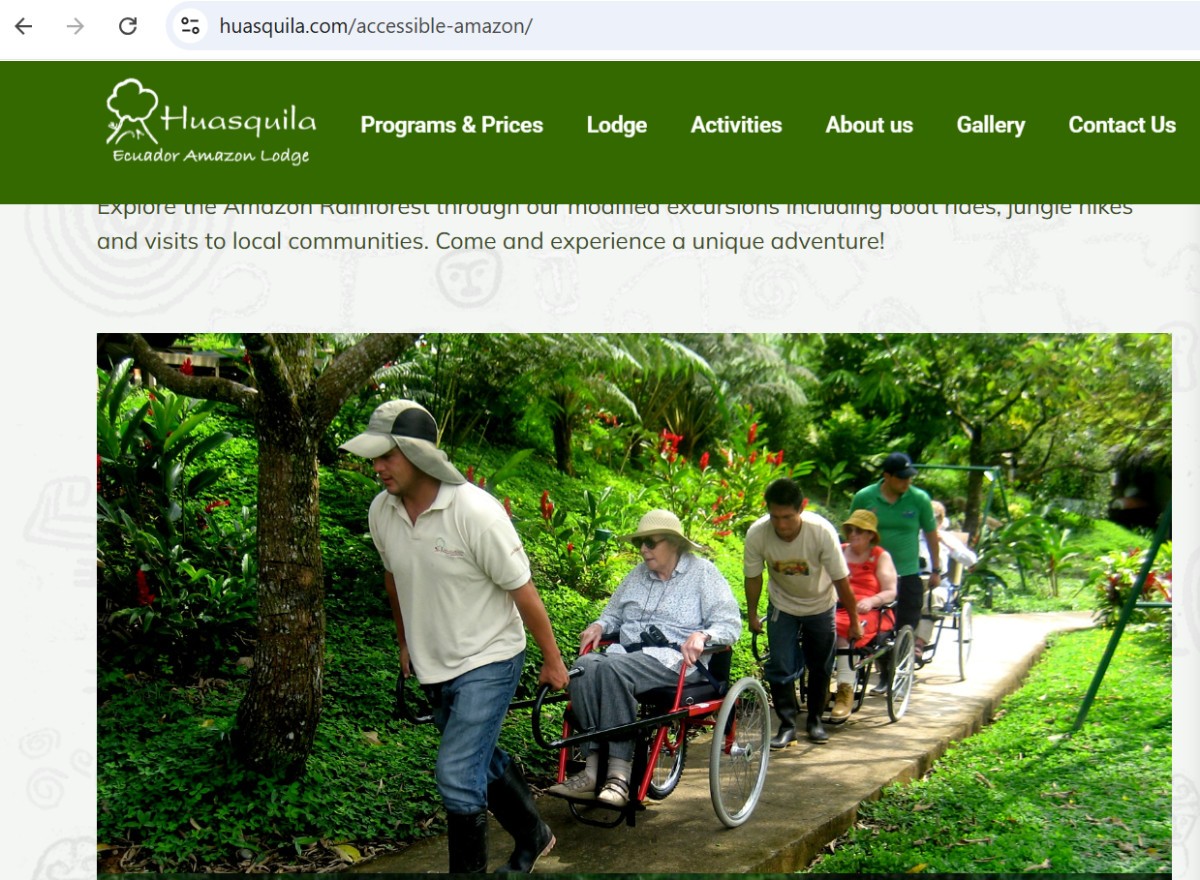Open the About us section
Viewport: 1200px width, 880px height.
869,125
